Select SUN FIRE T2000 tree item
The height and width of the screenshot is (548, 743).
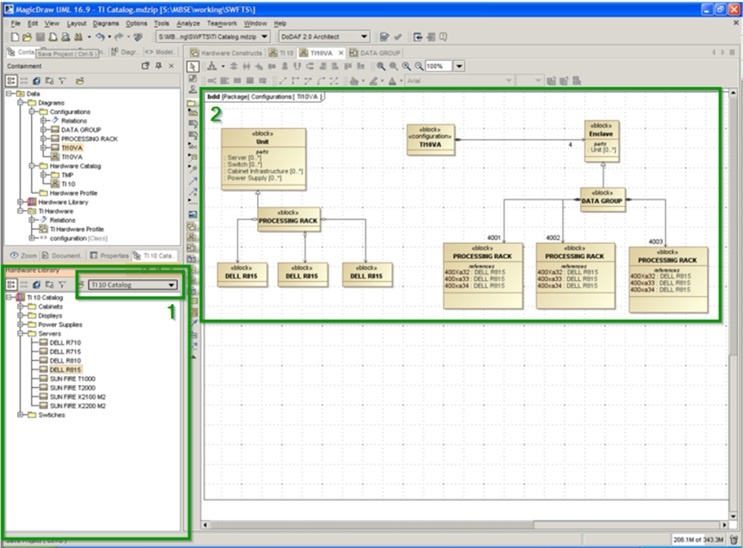[x=72, y=388]
